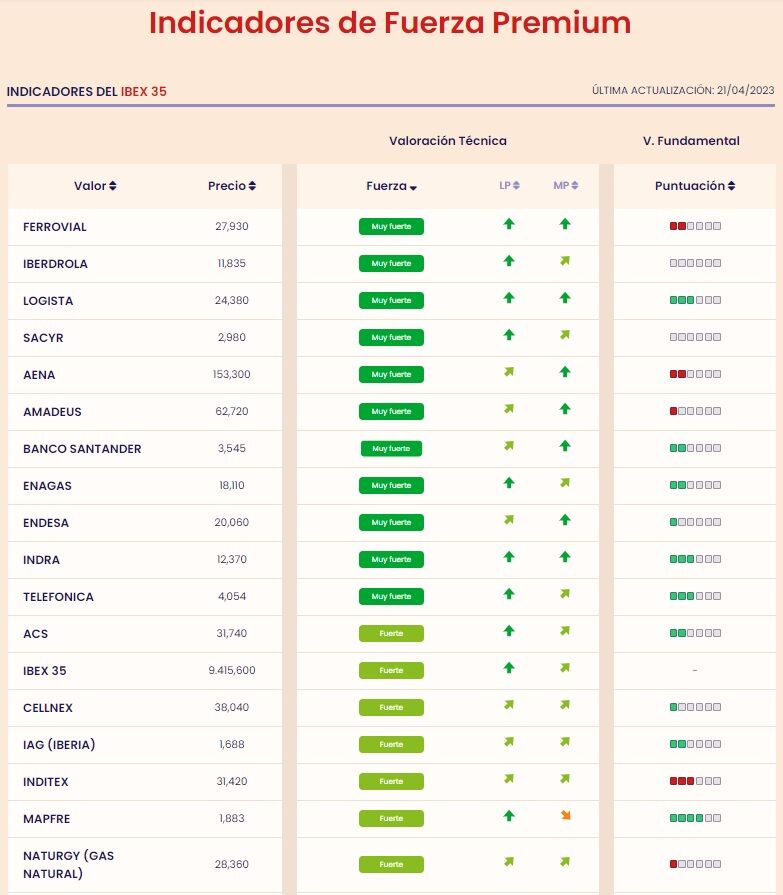Screen dimensions: 783x895
Task: Click the FERROVIAL MP up arrow
Action: click(565, 224)
